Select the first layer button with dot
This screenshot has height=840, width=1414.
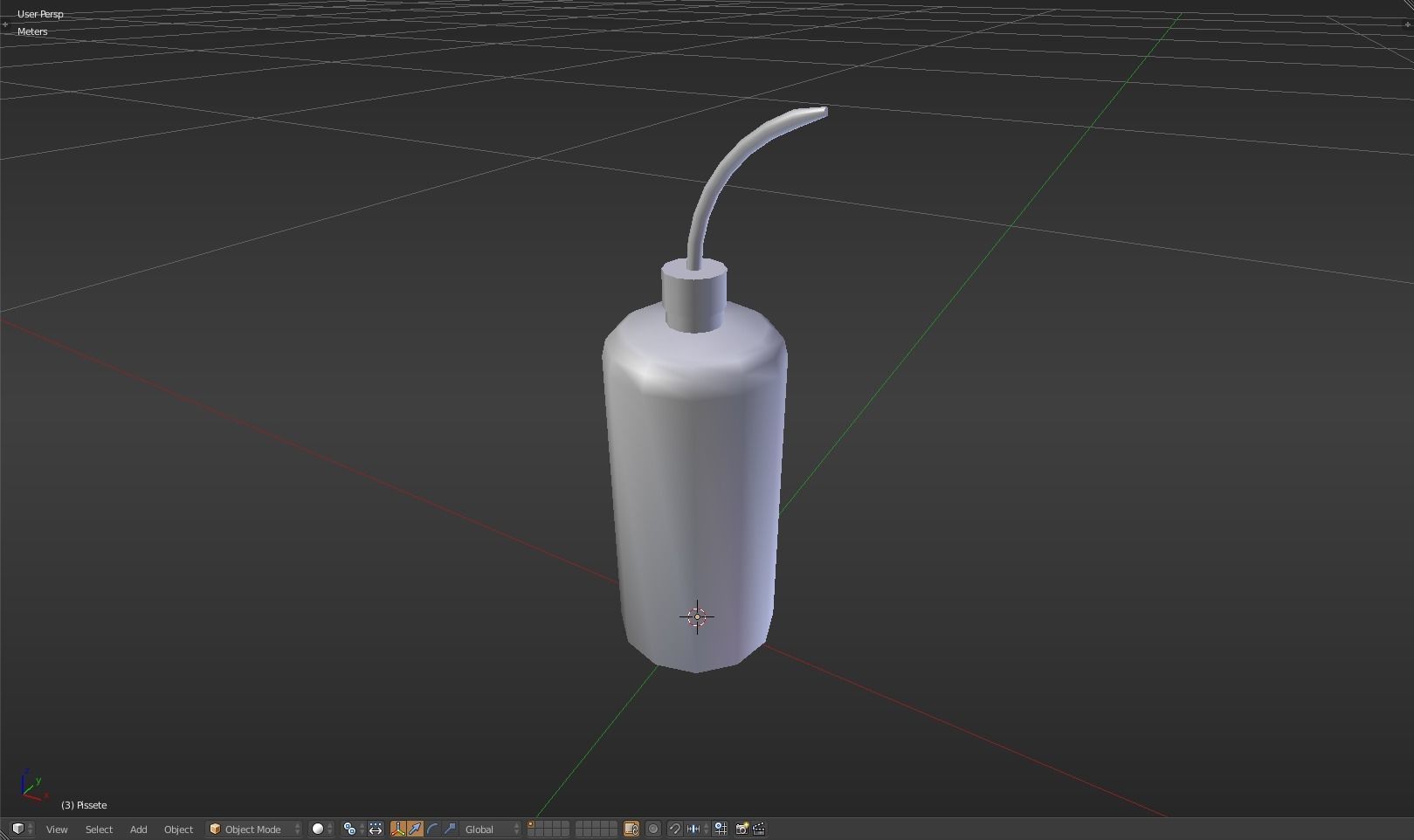coord(531,825)
